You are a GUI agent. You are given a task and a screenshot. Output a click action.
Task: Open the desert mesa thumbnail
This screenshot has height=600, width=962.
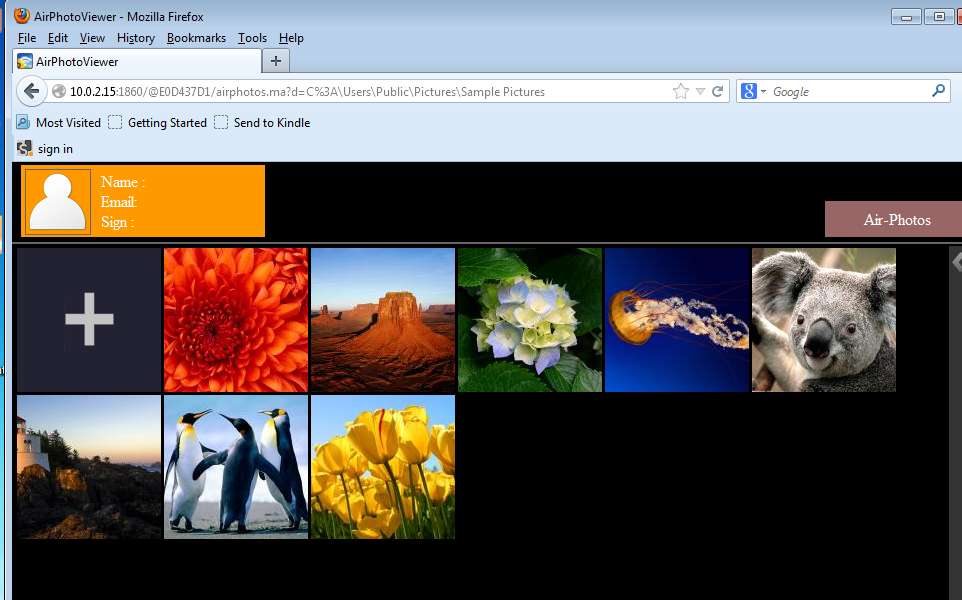click(383, 320)
